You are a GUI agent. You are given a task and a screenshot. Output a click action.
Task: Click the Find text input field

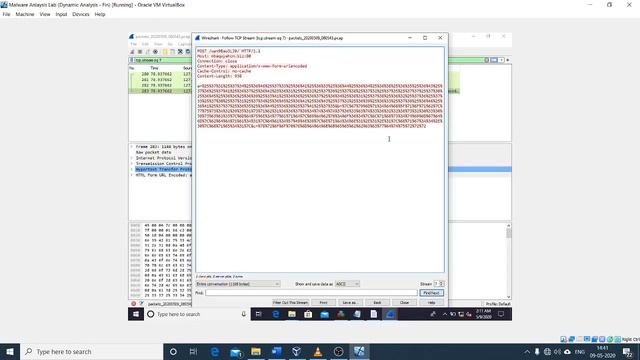tap(311, 293)
